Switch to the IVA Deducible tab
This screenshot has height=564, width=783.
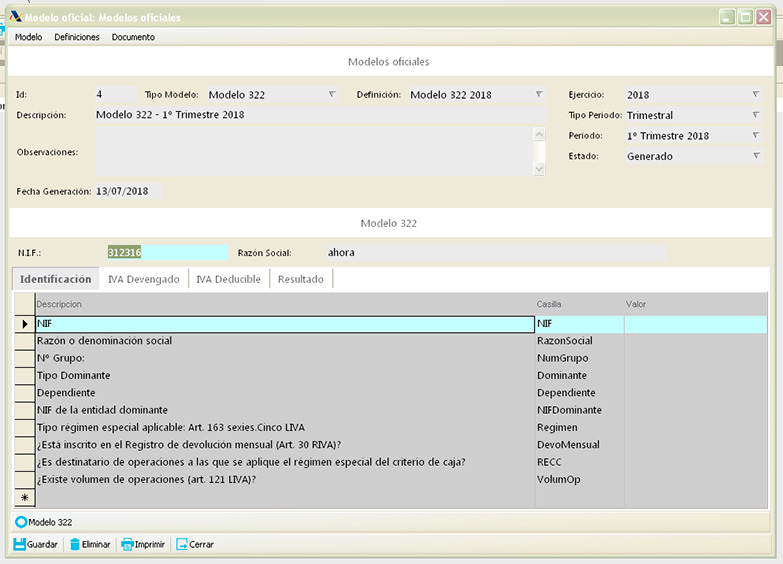(228, 279)
